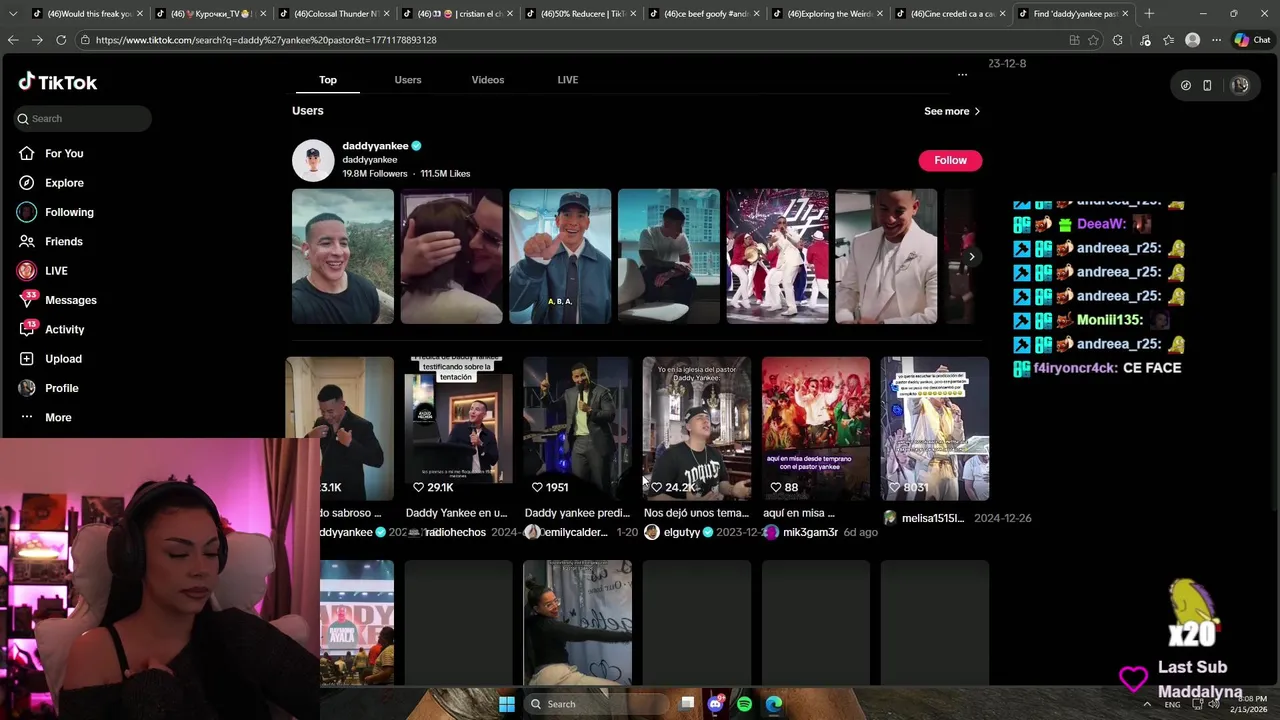The image size is (1280, 720).
Task: Open the video with 24.2K likes
Action: pyautogui.click(x=696, y=428)
